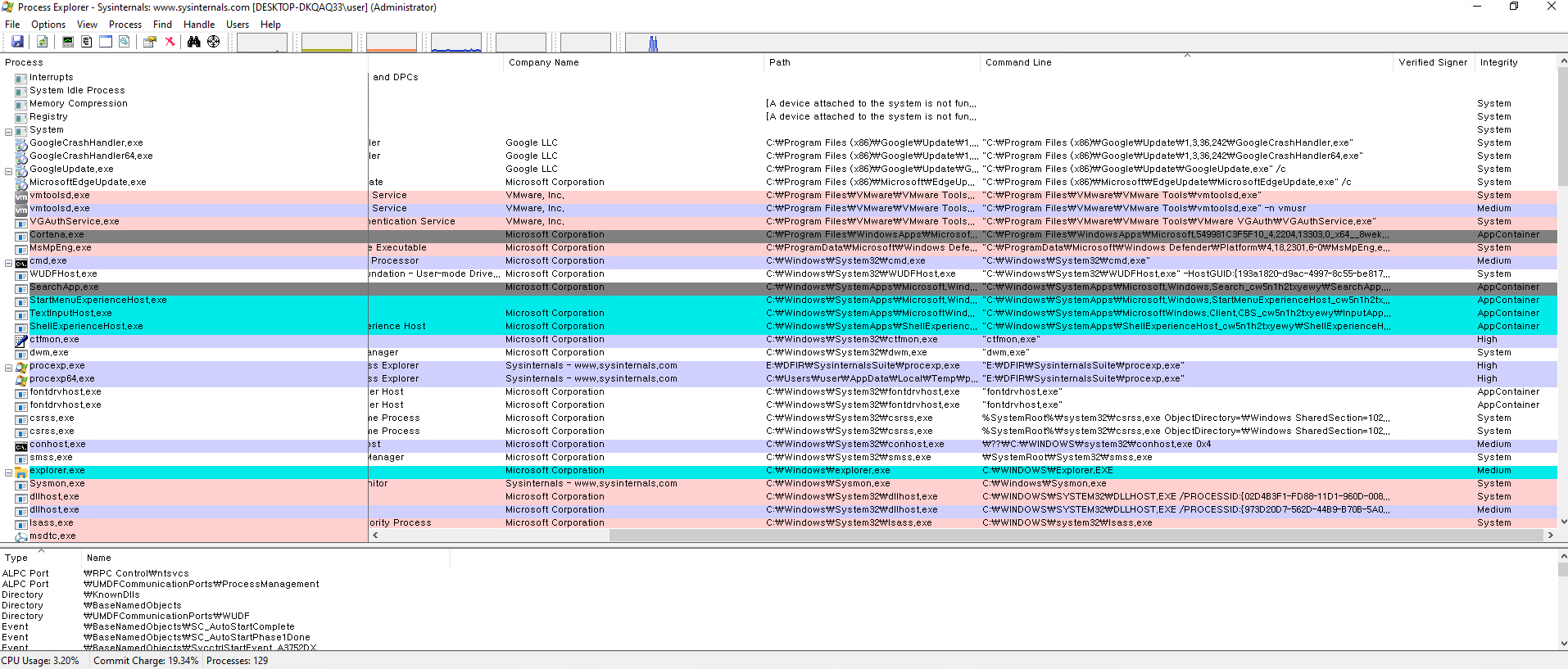Sort by the Verified Signer column header

(x=1434, y=62)
